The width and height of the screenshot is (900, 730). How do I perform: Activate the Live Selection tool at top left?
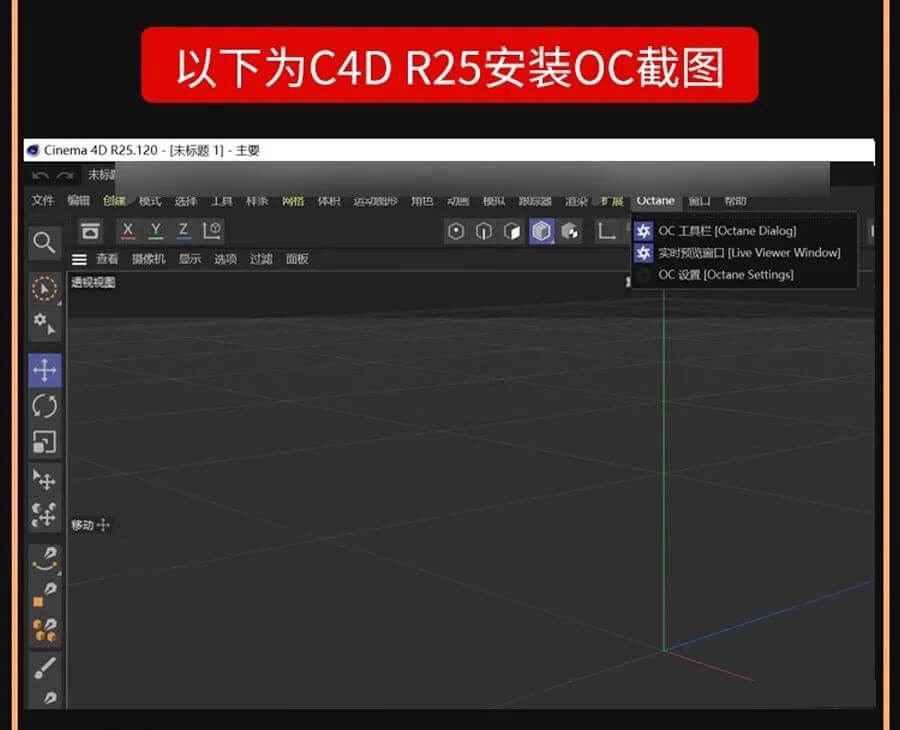tap(44, 289)
